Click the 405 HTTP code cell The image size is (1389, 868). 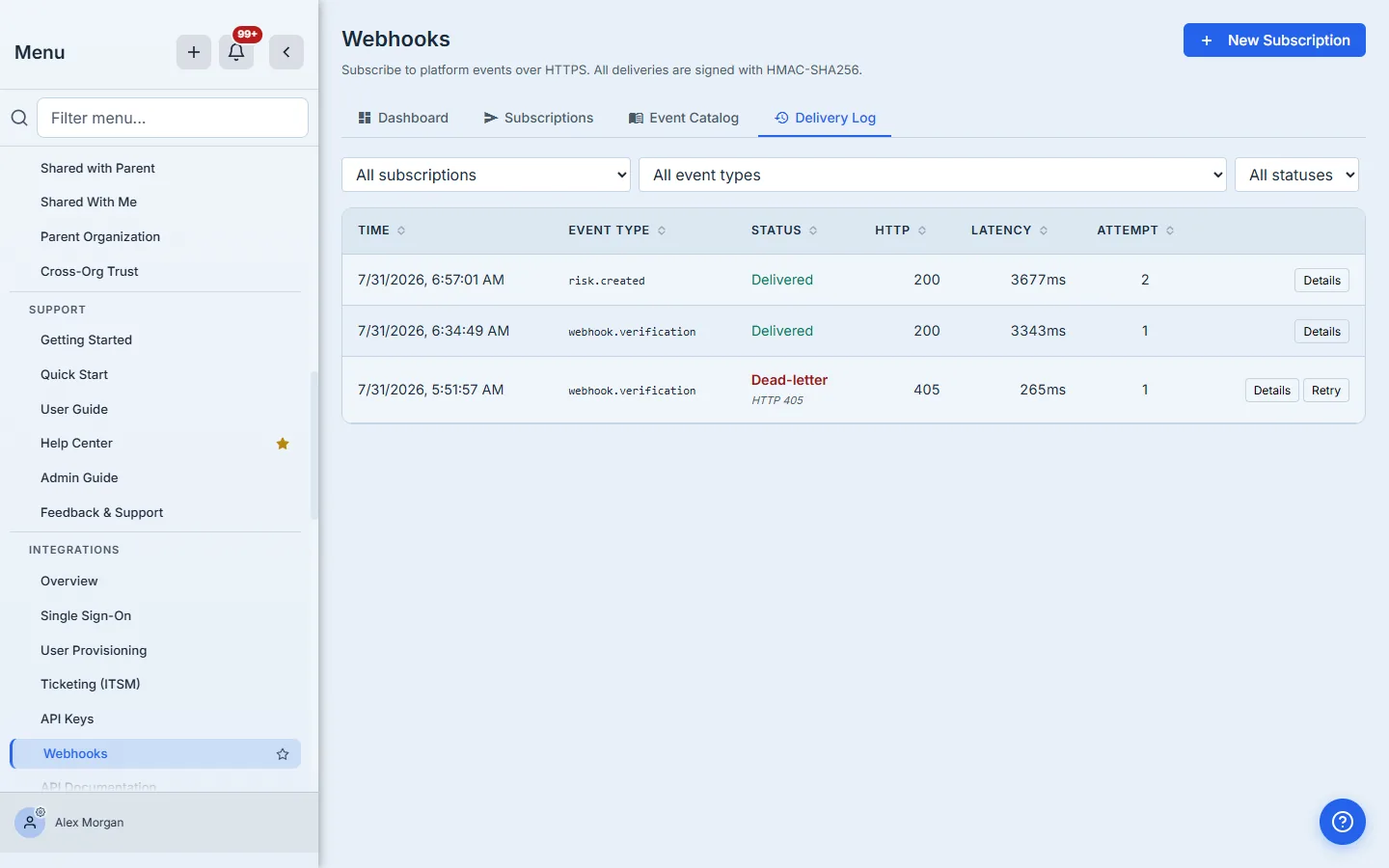click(x=927, y=390)
